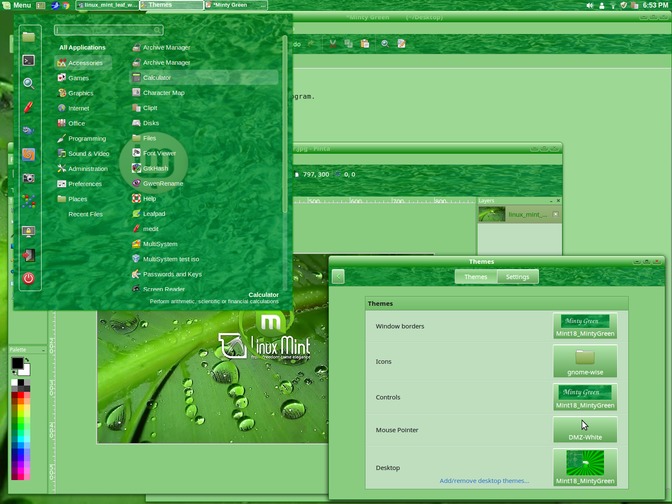The height and width of the screenshot is (504, 672).
Task: Click the back arrow in Themes window
Action: pyautogui.click(x=338, y=276)
